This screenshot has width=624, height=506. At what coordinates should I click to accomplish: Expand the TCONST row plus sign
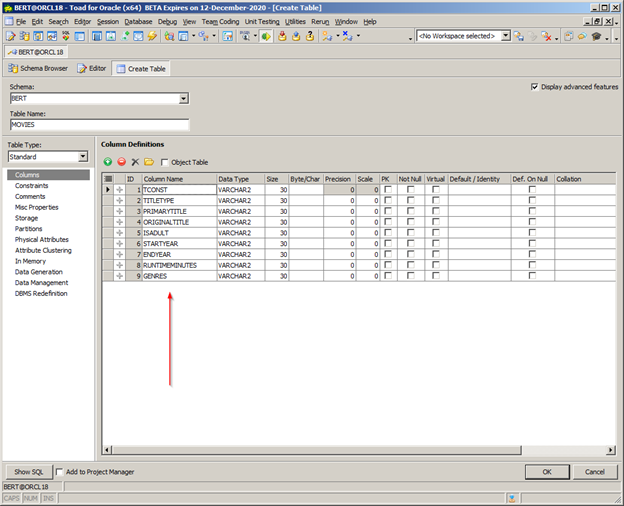(x=119, y=190)
